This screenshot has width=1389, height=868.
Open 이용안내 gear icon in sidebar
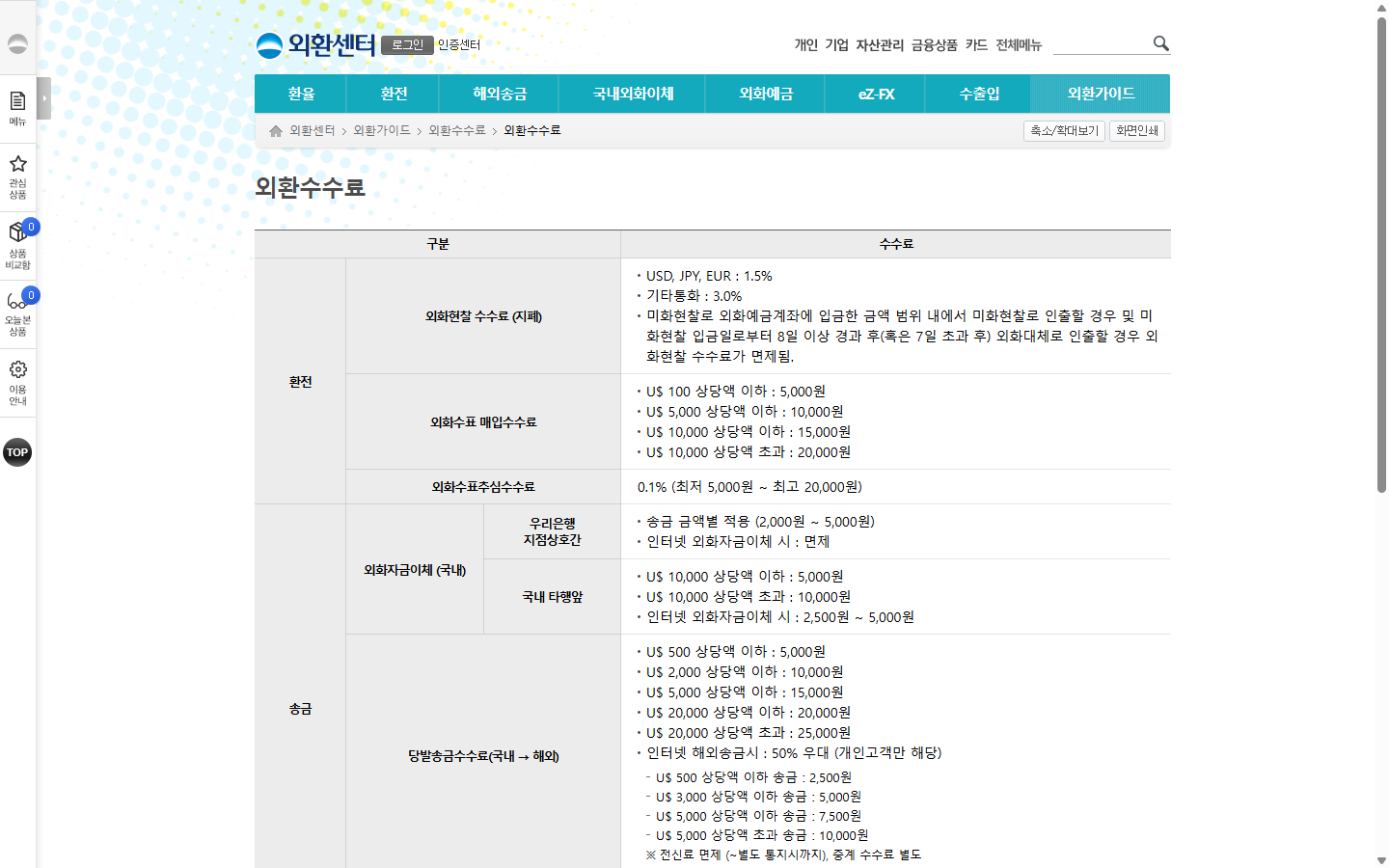17,382
